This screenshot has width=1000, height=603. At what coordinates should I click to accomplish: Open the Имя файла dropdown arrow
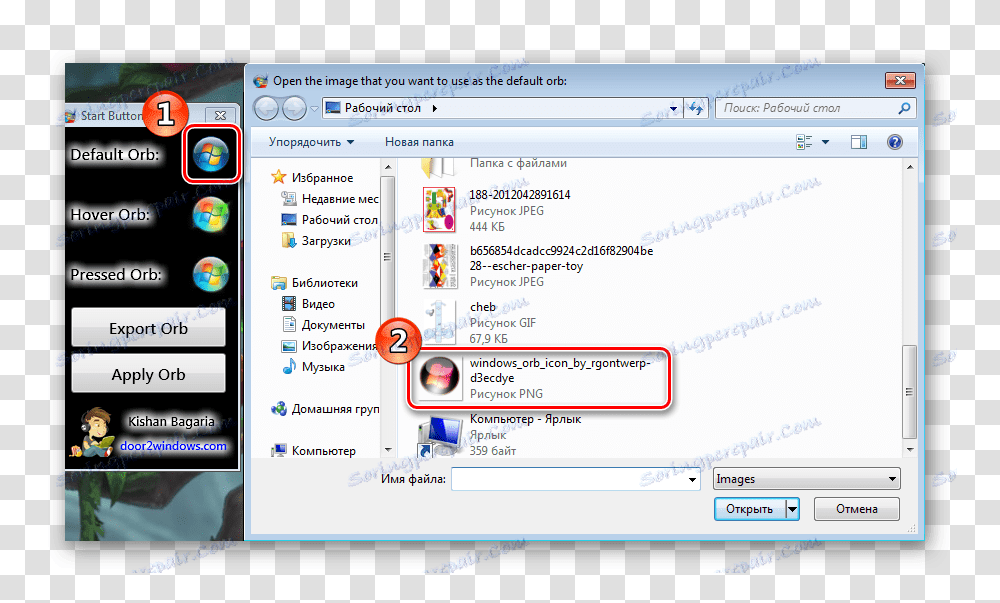click(692, 479)
